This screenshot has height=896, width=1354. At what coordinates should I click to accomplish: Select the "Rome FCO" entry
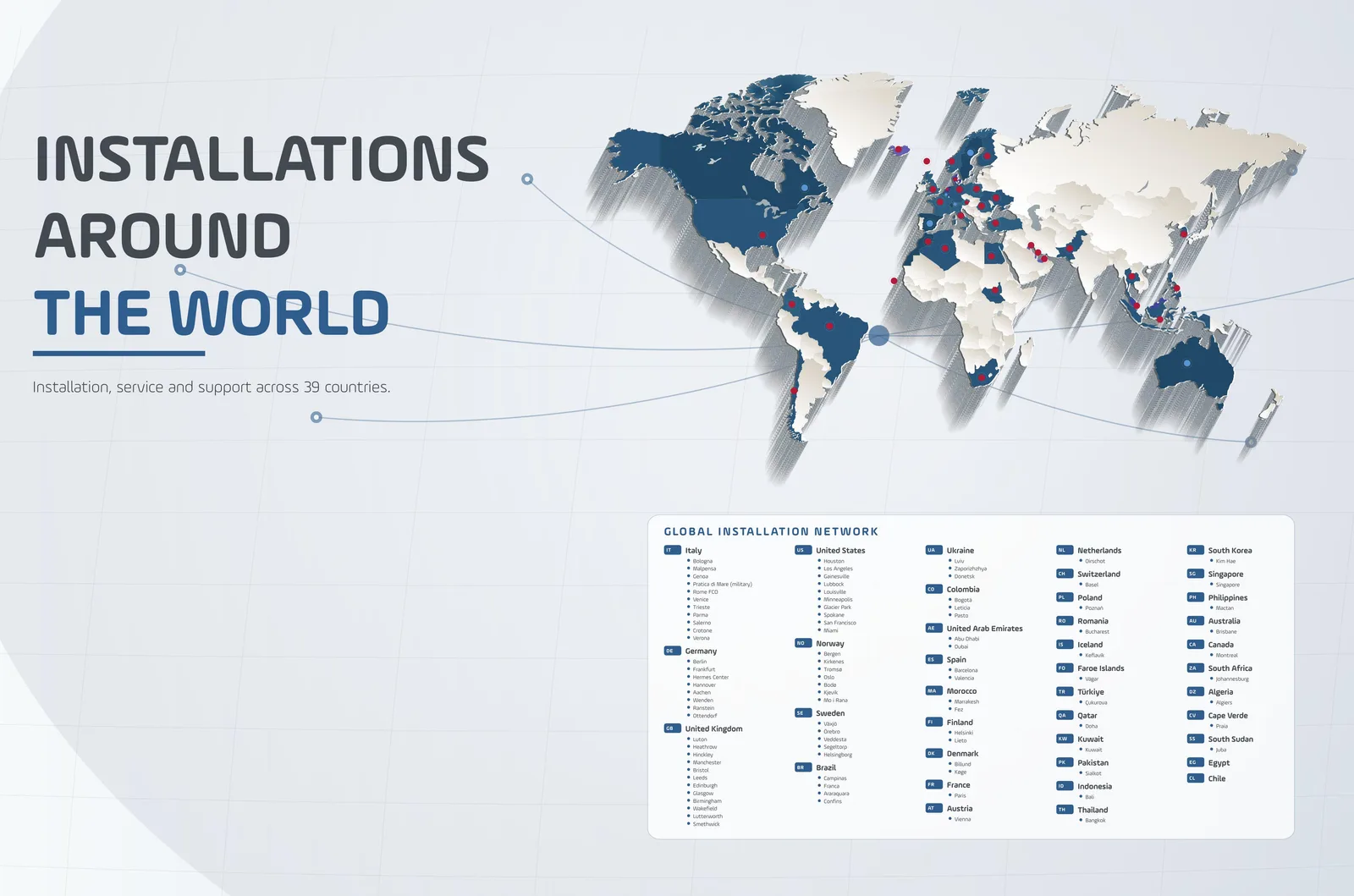[x=705, y=591]
